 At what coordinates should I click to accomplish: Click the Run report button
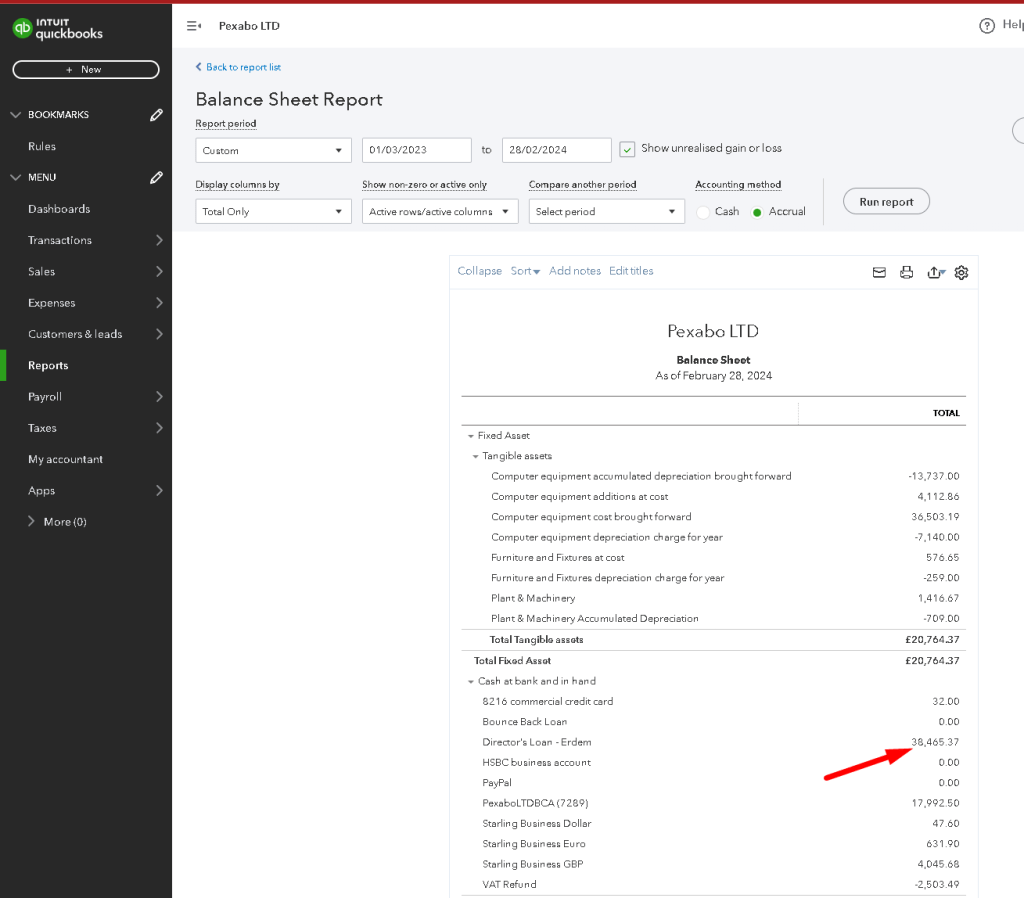[x=886, y=202]
